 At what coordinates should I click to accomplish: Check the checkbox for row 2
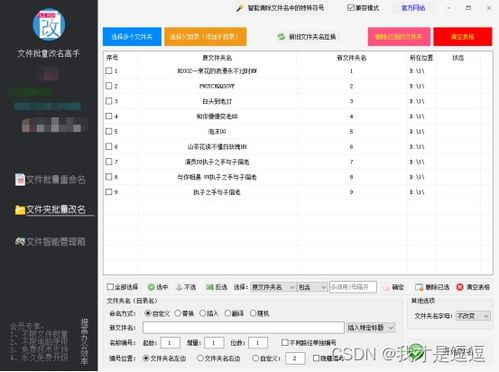coord(109,86)
